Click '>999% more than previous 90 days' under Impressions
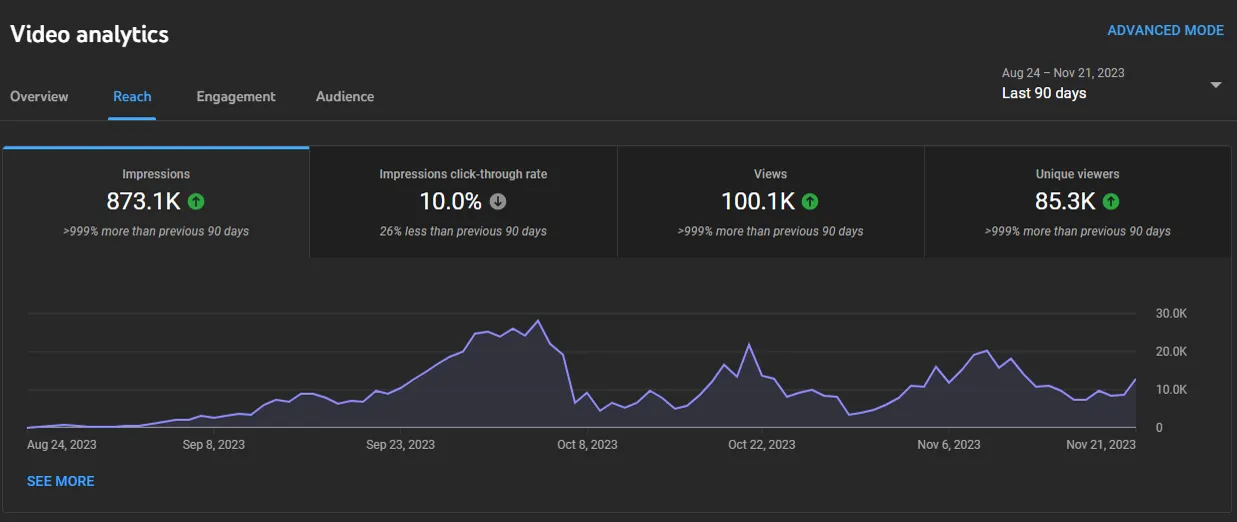This screenshot has height=522, width=1237. click(156, 231)
